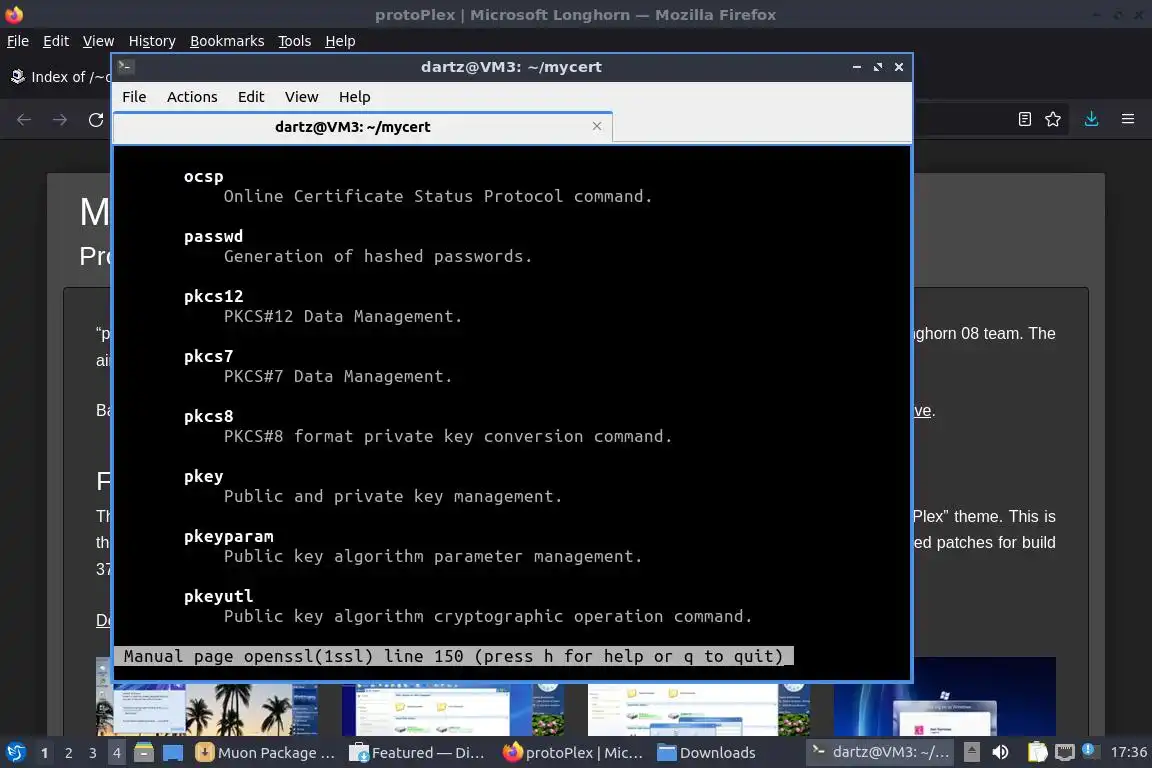The image size is (1152, 768).
Task: Switch to virtual desktop 1
Action: click(45, 753)
